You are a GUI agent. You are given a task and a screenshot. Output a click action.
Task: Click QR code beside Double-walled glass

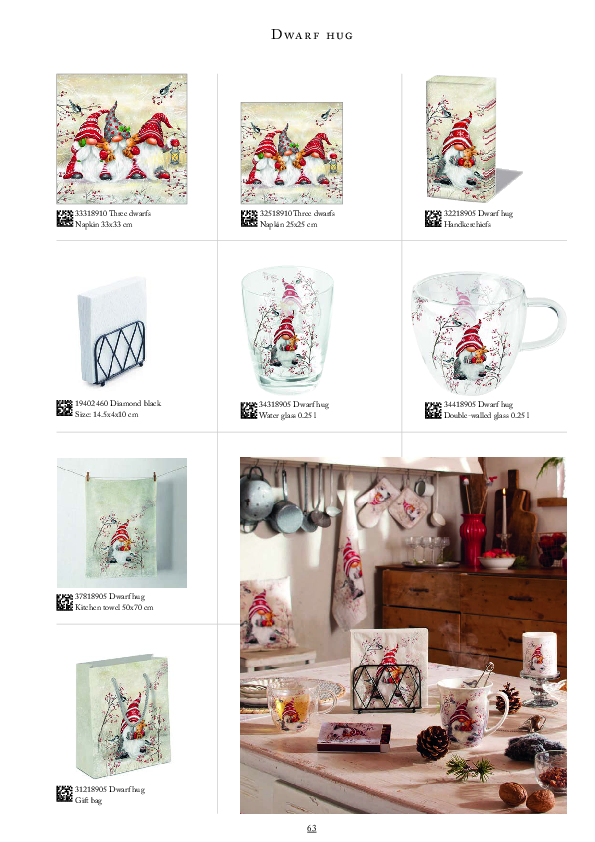click(x=433, y=410)
